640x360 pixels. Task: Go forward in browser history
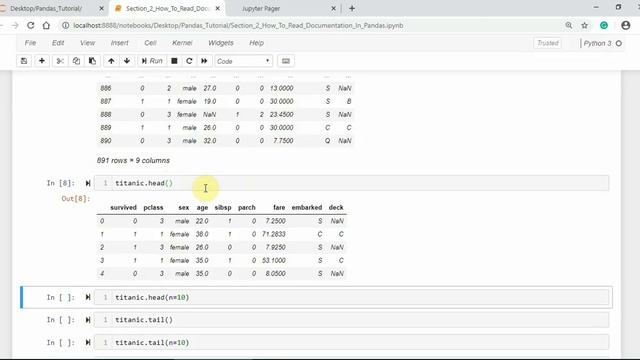click(x=15, y=25)
